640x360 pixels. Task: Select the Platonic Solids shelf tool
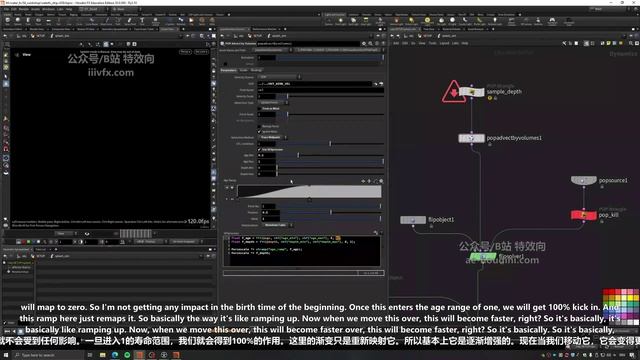156,21
